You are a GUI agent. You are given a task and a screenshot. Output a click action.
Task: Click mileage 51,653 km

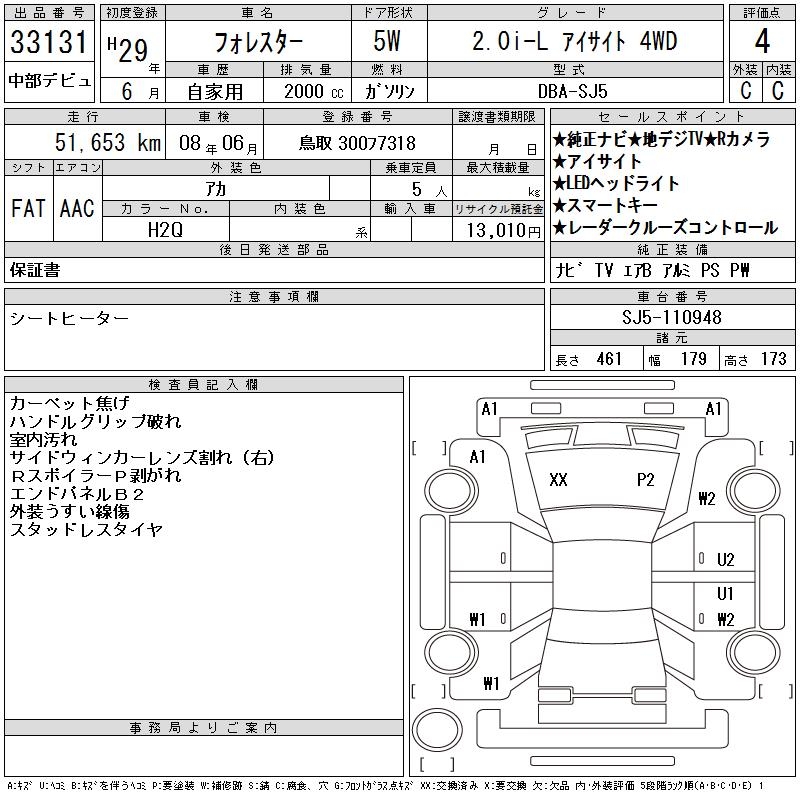tap(108, 142)
